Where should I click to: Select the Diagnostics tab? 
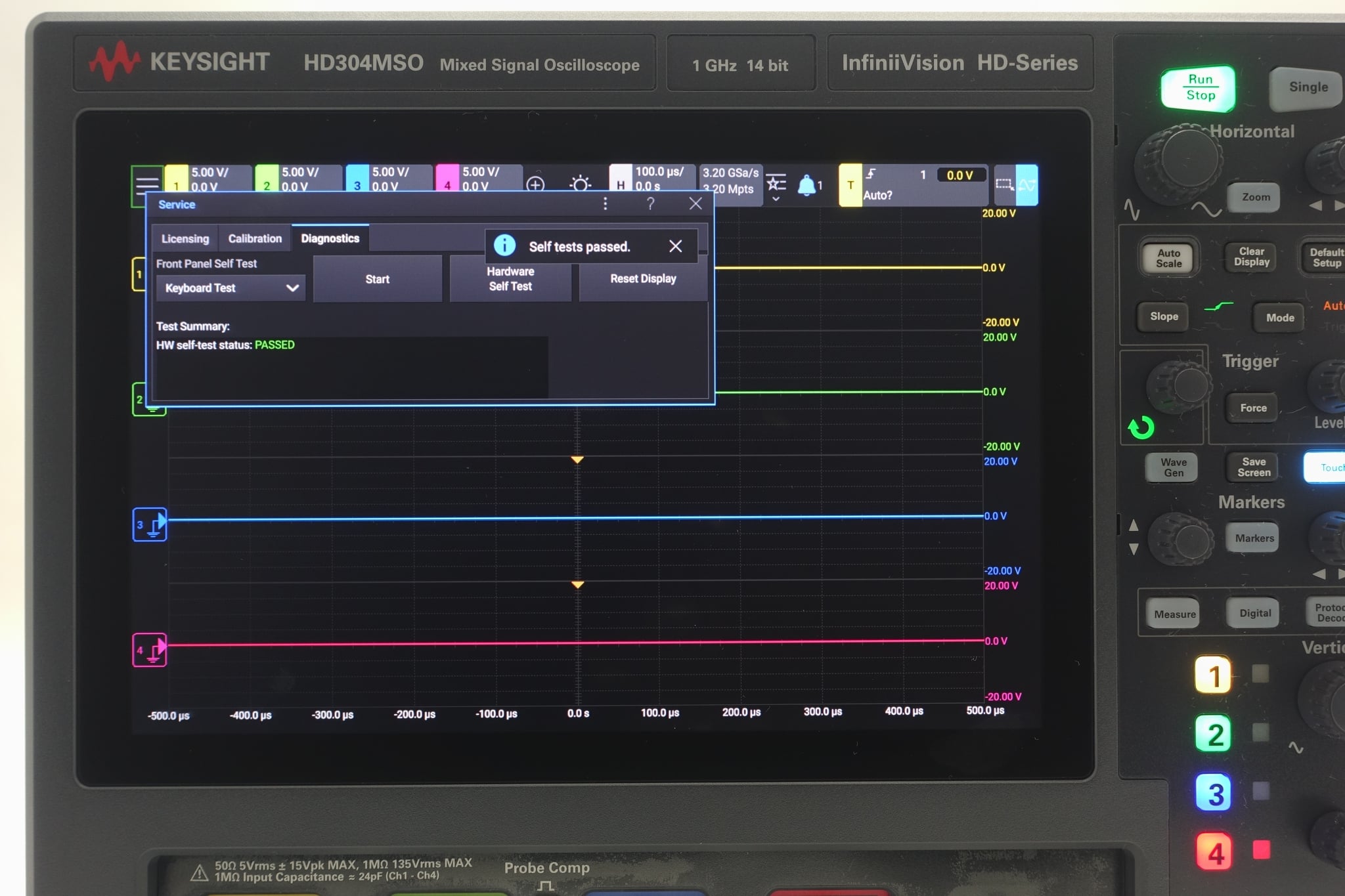point(330,238)
